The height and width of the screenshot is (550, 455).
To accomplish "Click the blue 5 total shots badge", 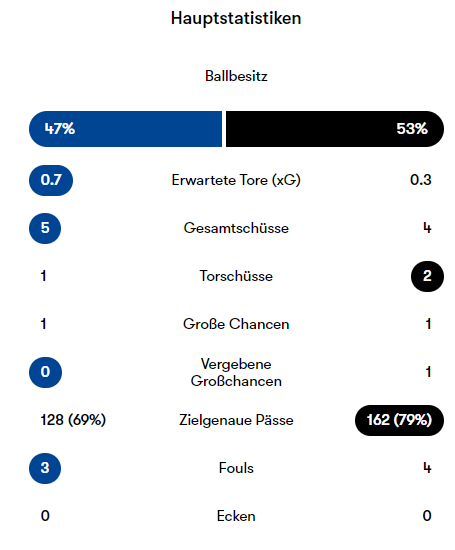I will pos(45,228).
